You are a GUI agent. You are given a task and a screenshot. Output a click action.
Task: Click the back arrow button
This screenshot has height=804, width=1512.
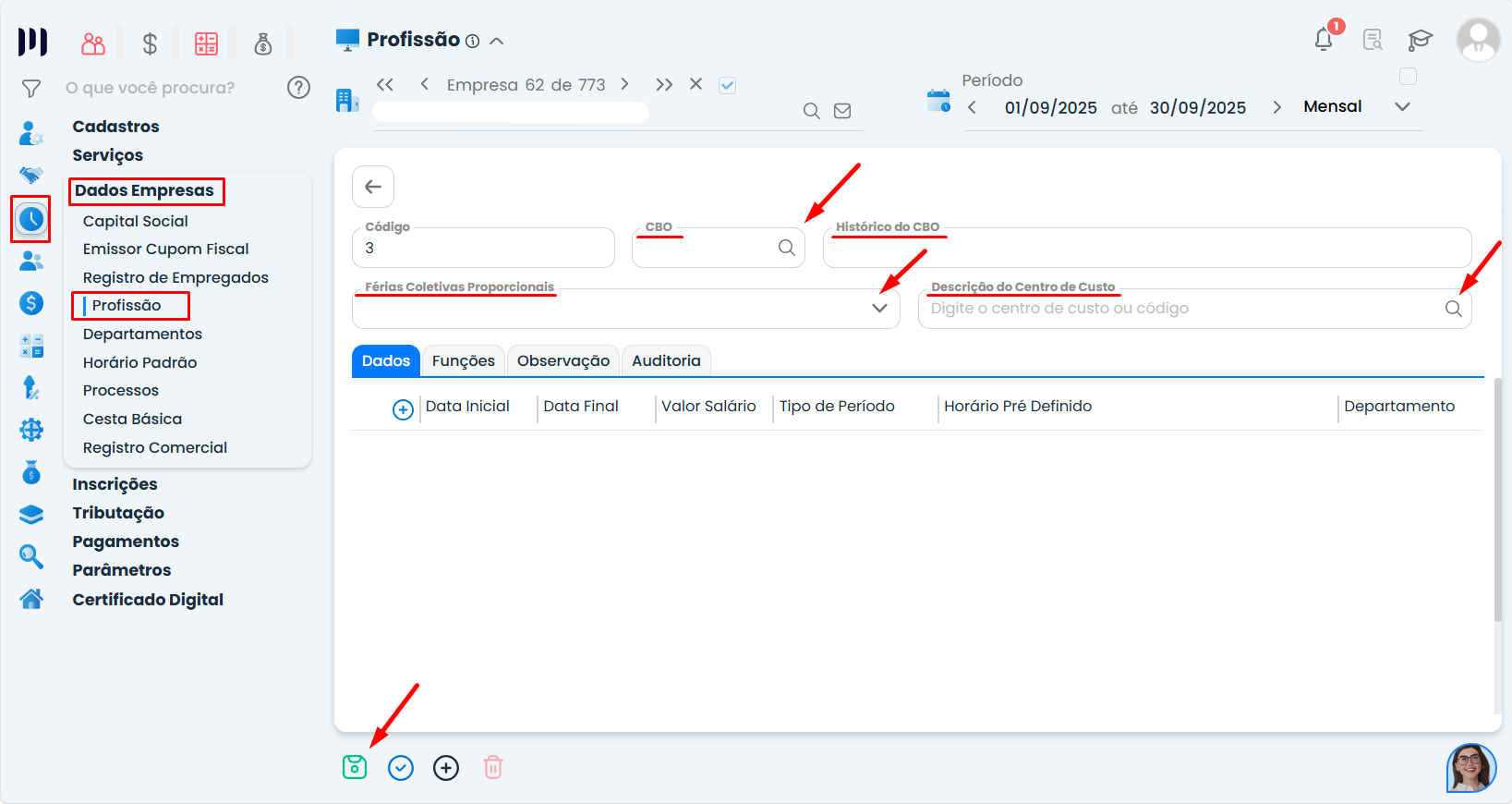373,187
